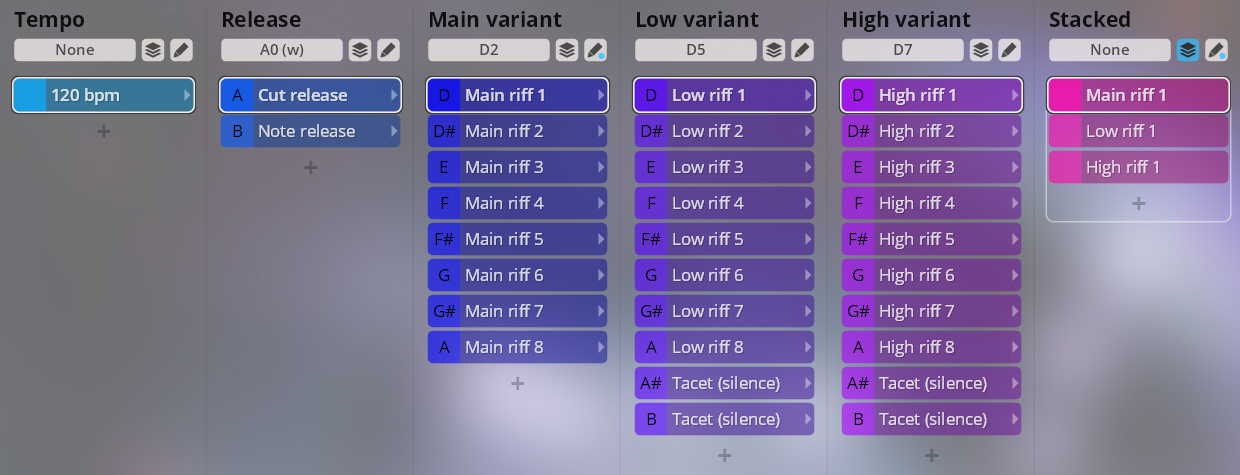This screenshot has width=1240, height=475.
Task: Expand the arrow on 120 bpm entry
Action: tap(187, 96)
